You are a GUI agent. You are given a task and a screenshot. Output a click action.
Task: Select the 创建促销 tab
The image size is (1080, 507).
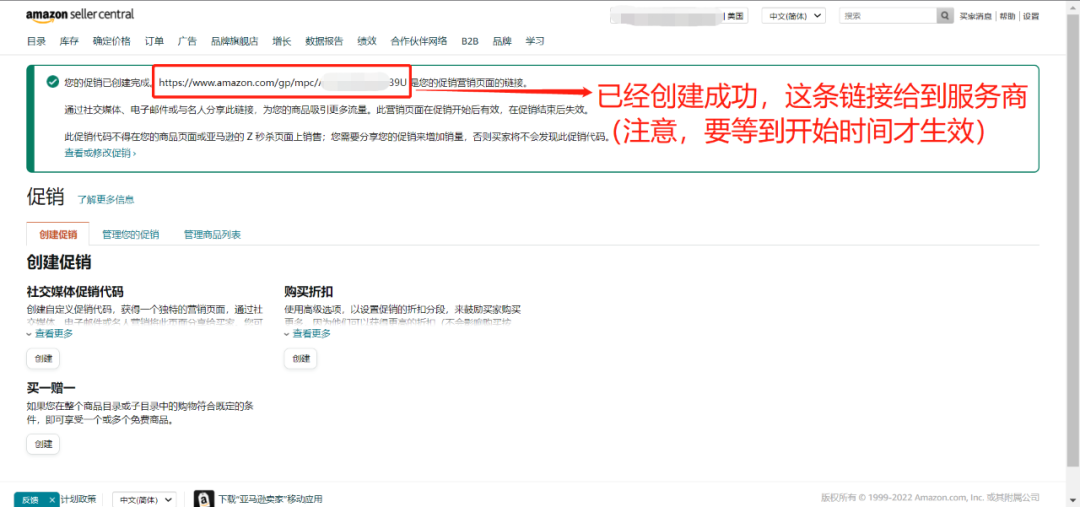[x=58, y=235]
